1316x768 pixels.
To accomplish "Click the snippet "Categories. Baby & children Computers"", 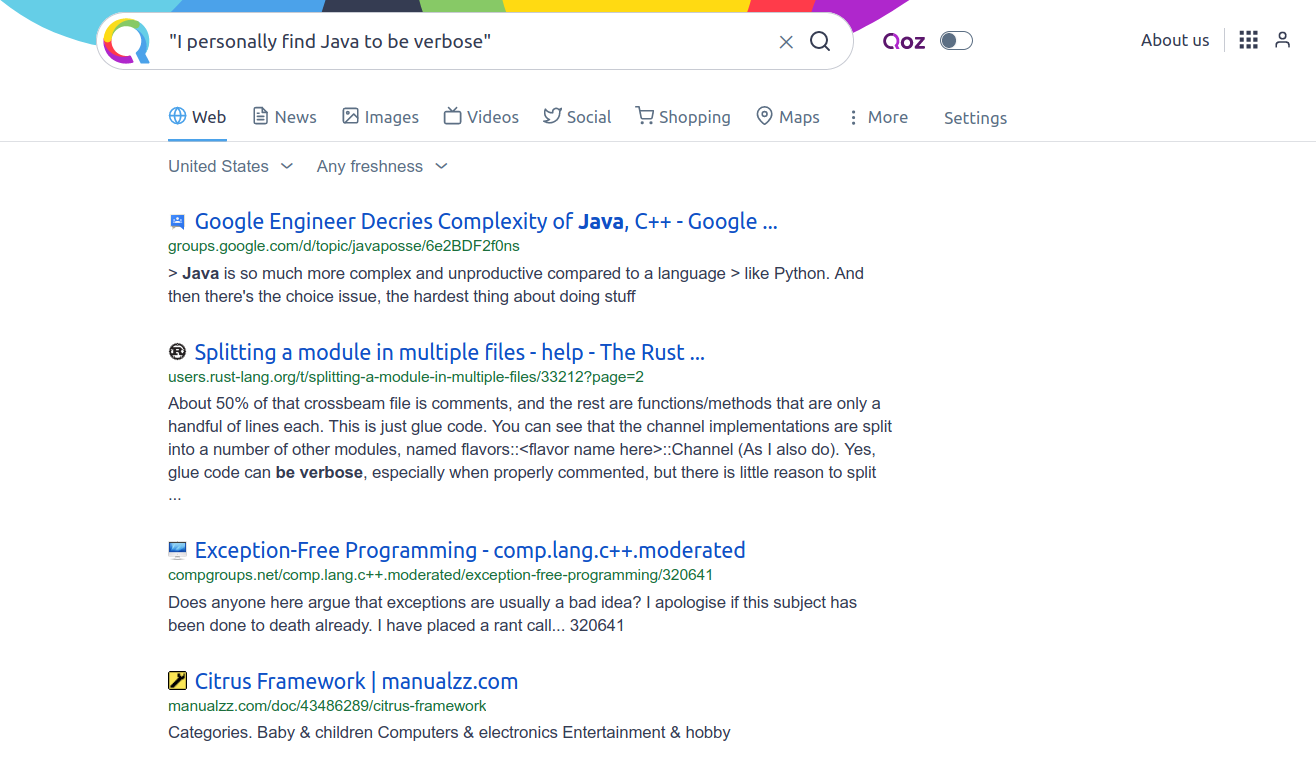I will pos(449,733).
